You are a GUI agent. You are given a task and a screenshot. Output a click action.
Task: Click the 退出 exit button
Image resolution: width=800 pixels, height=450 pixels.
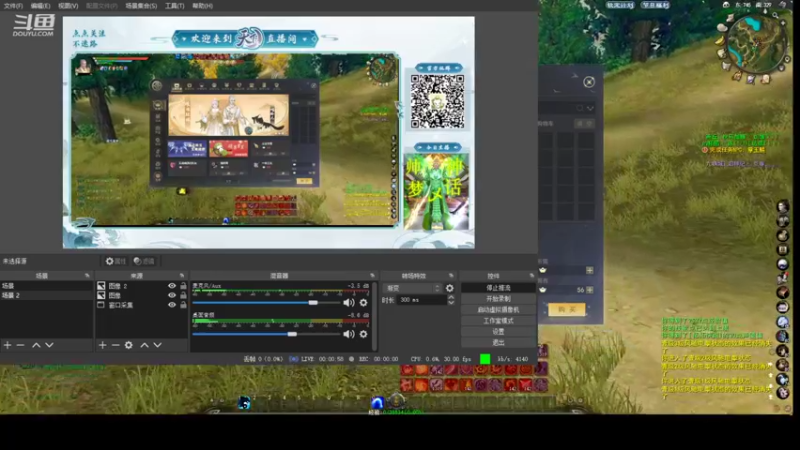(498, 343)
